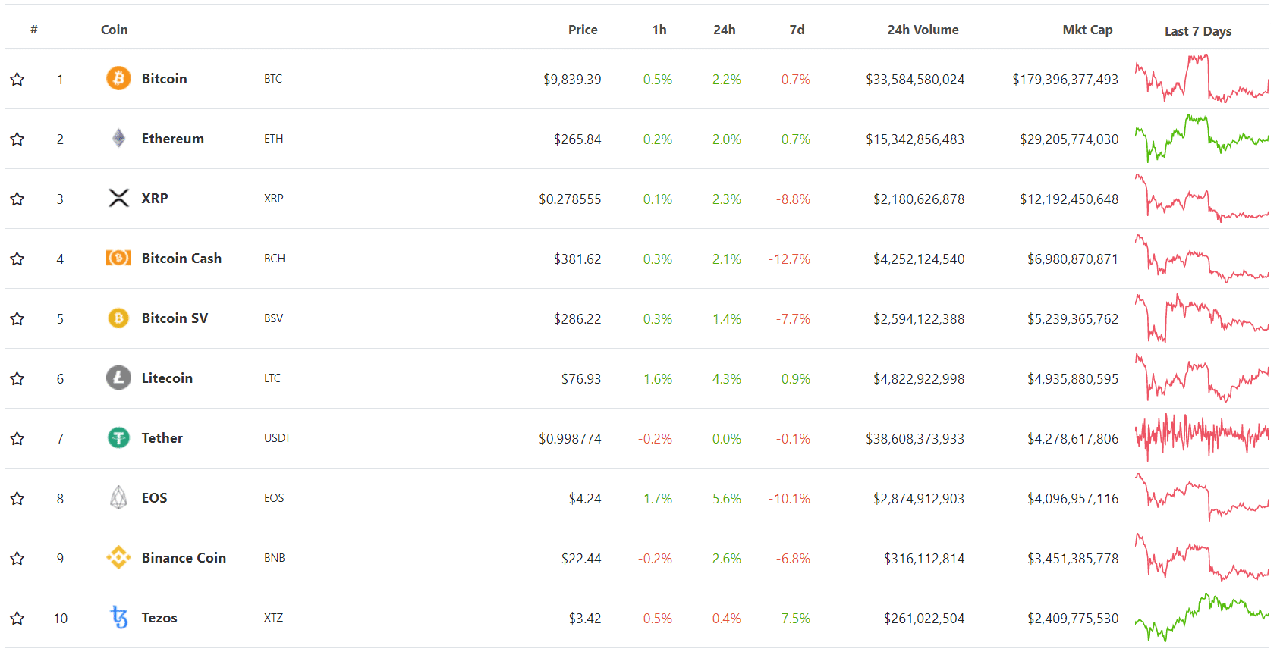The image size is (1280, 652).
Task: Open Bitcoin SV's 7-day sparkline chart
Action: 1202,318
